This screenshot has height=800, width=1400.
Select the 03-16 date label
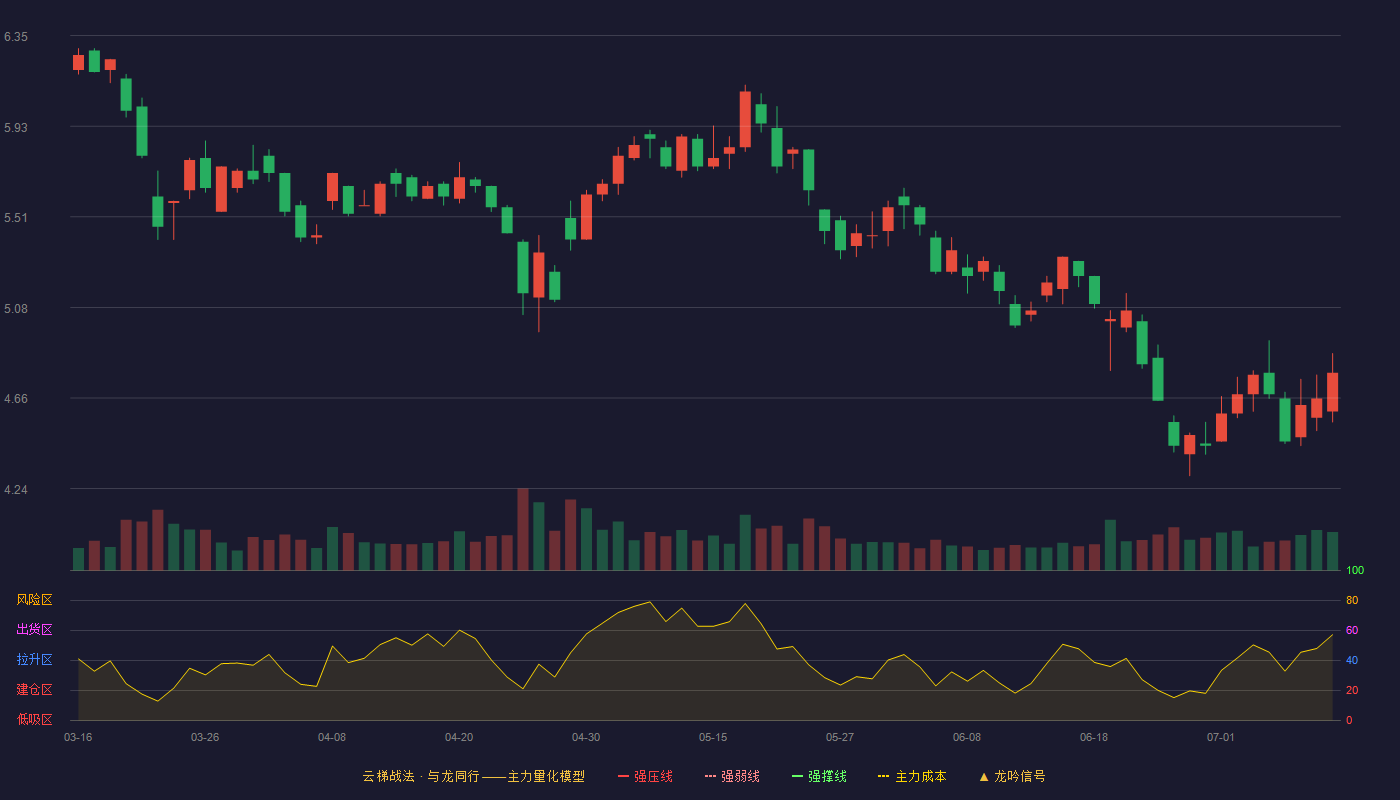point(78,737)
